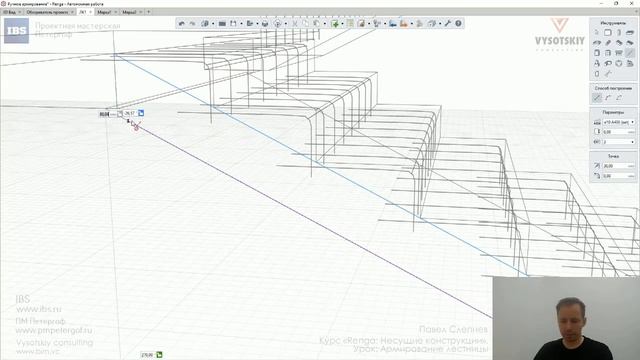Click the green plus icon in the toolbar
Image resolution: width=640 pixels, height=360 pixels.
pos(335,24)
